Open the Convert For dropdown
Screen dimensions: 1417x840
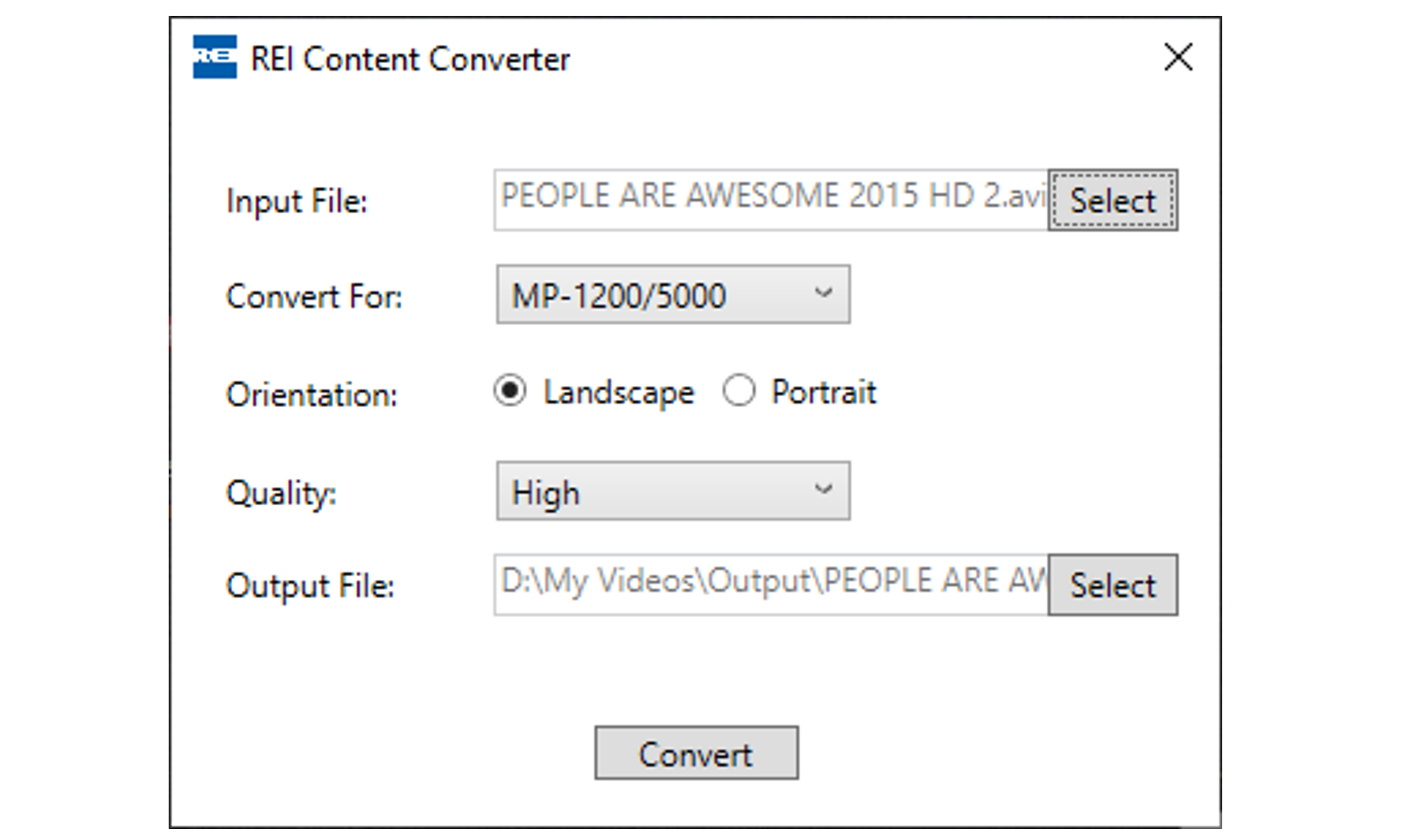672,295
